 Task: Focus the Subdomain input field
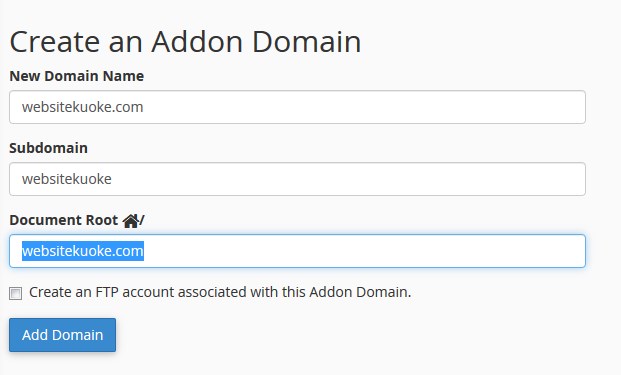point(297,179)
